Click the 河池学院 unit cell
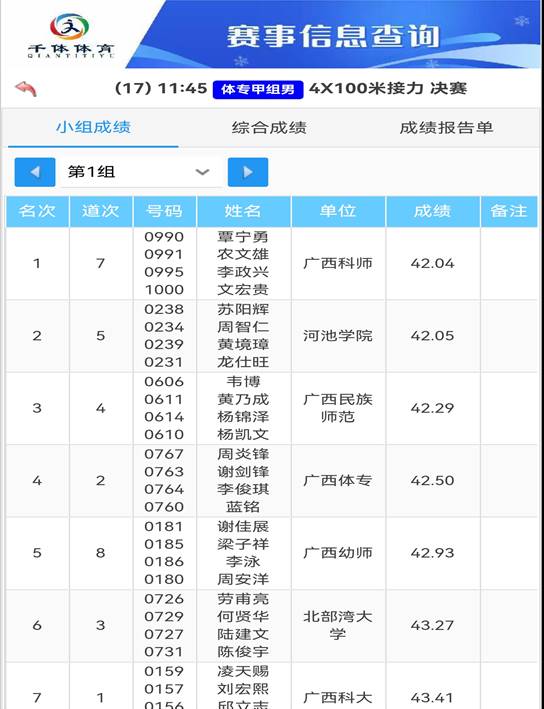This screenshot has width=544, height=709. point(338,336)
